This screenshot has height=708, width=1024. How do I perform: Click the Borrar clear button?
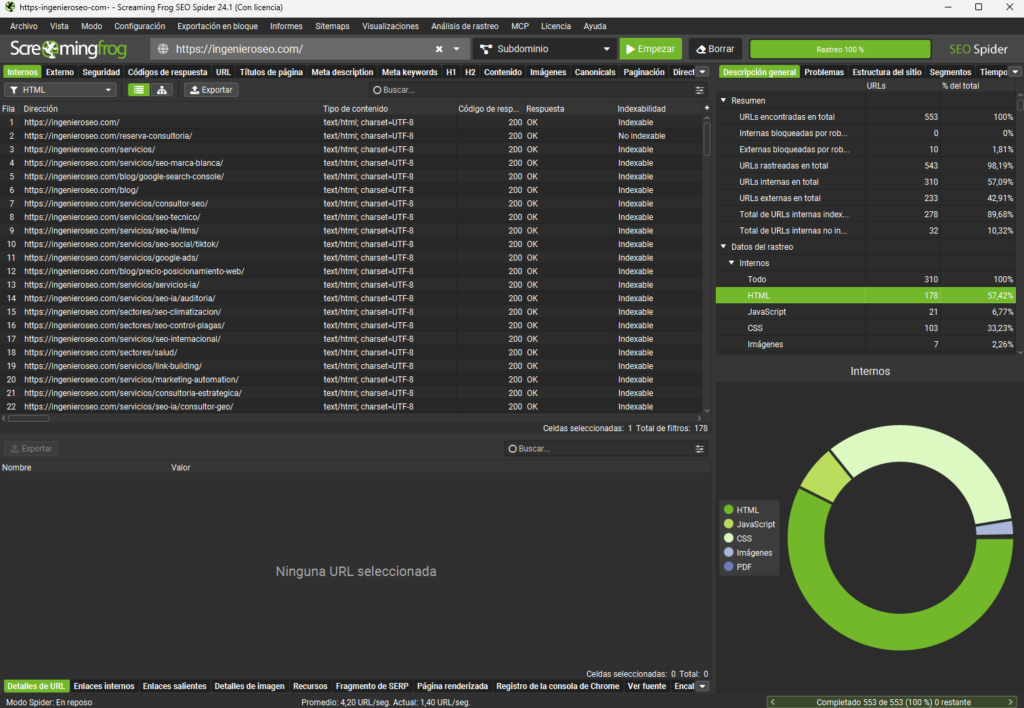pyautogui.click(x=715, y=49)
